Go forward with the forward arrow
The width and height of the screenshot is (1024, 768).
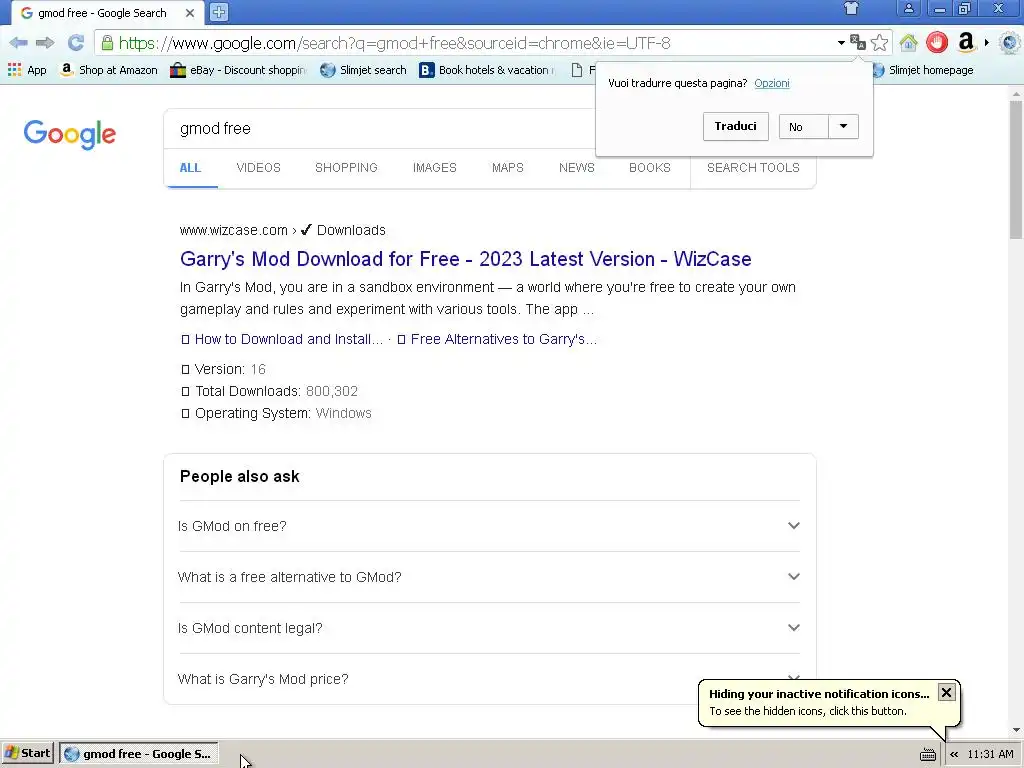click(x=45, y=43)
